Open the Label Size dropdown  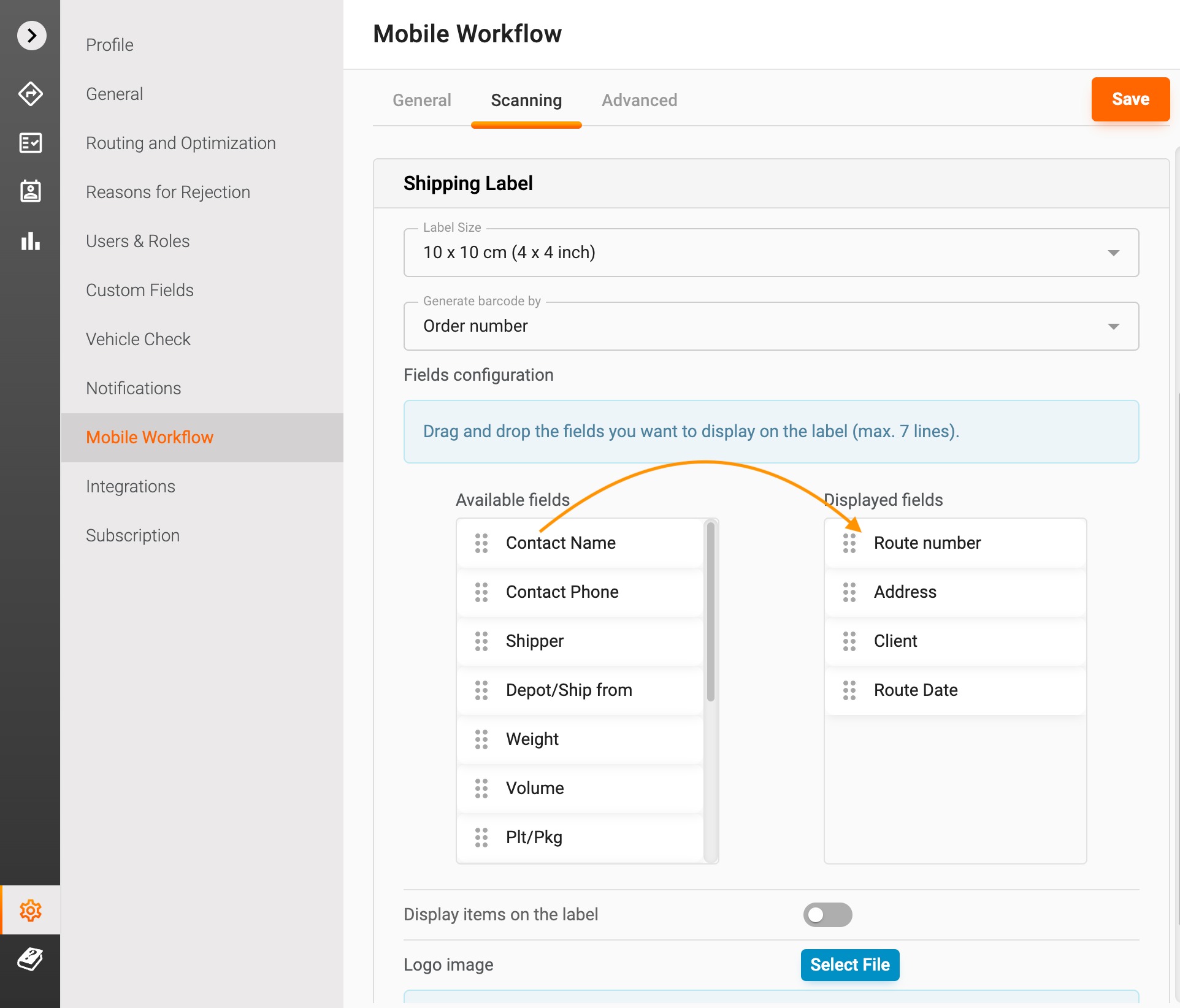click(771, 253)
